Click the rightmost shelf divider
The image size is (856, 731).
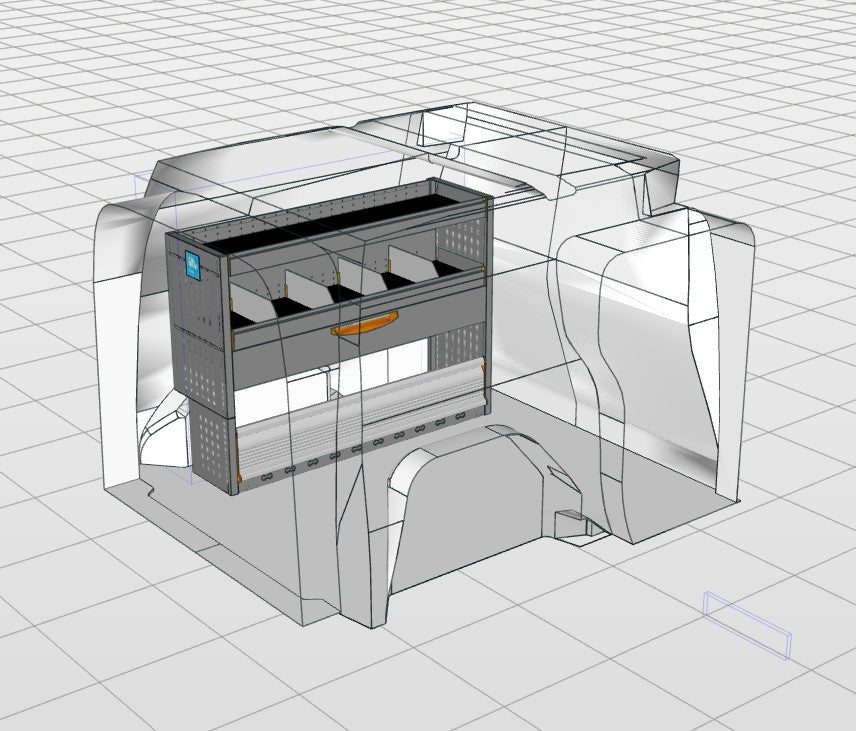click(415, 260)
